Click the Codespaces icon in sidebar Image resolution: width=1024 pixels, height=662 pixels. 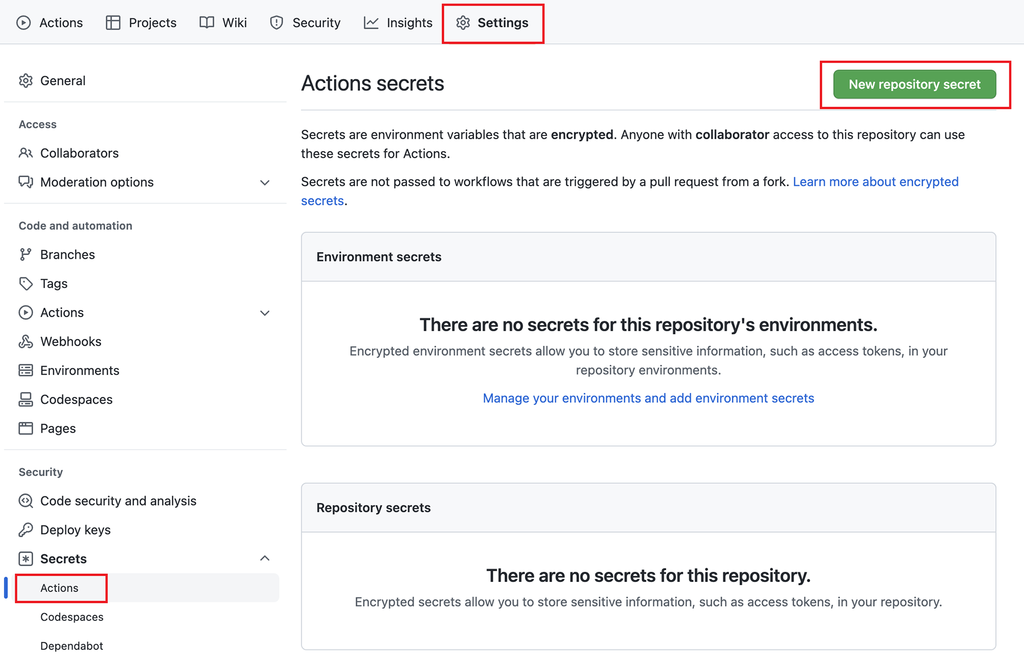(26, 399)
